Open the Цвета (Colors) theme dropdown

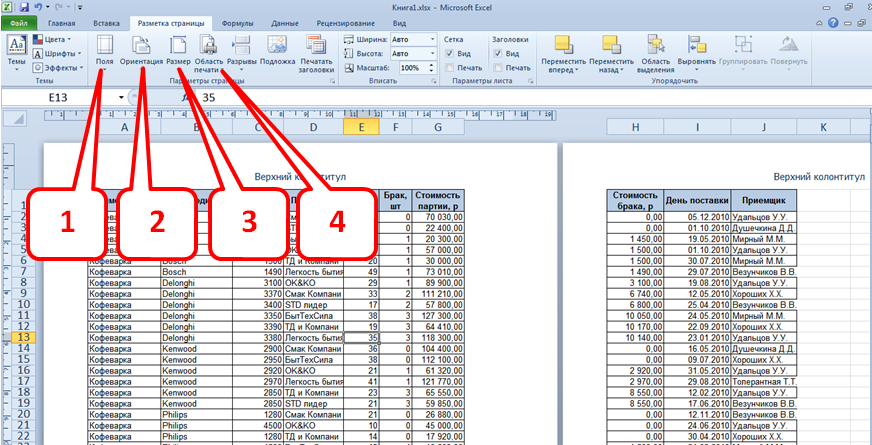(59, 39)
